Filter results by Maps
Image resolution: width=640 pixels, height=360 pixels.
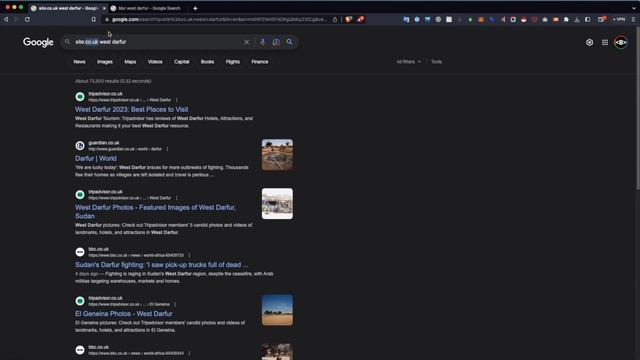point(130,62)
